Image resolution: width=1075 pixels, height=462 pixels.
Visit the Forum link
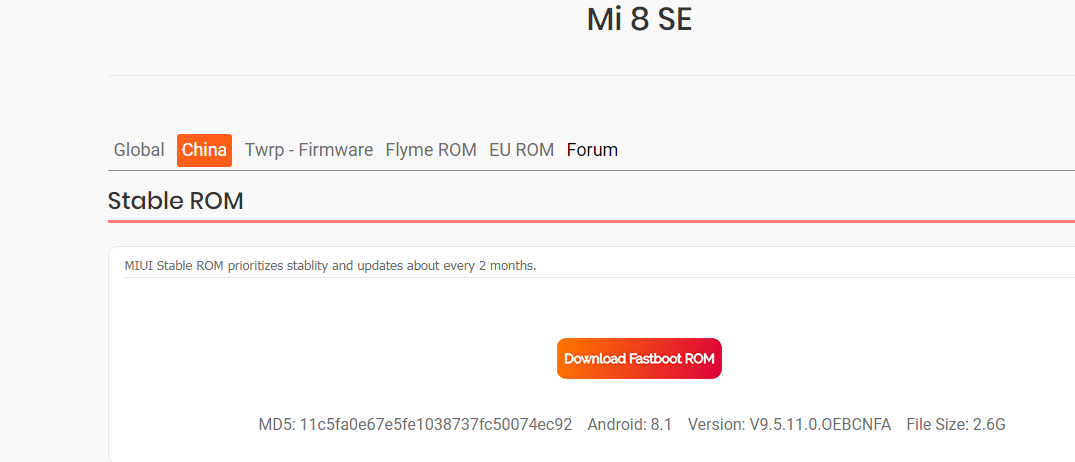click(592, 150)
